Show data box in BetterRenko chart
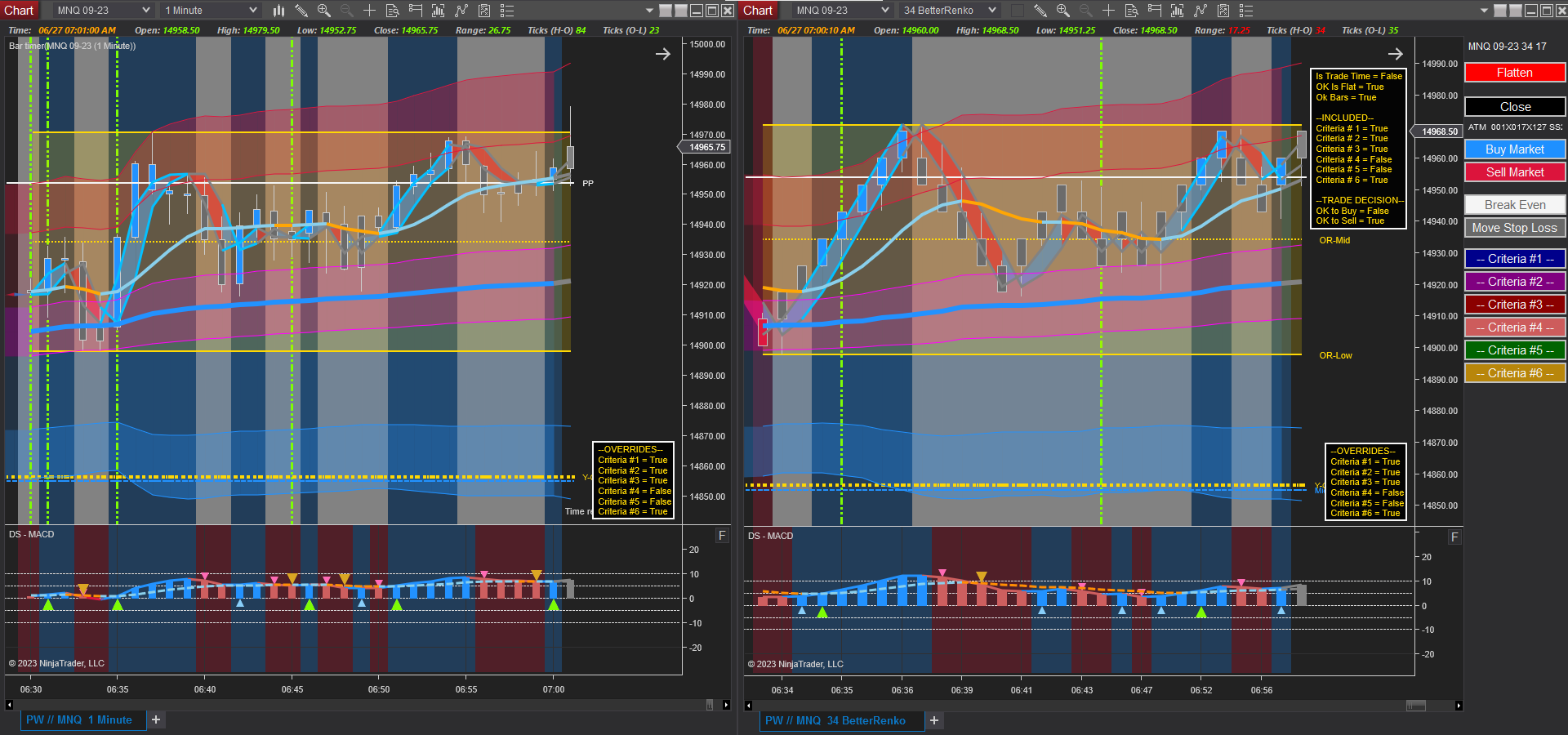The image size is (1568, 735). click(x=1131, y=11)
